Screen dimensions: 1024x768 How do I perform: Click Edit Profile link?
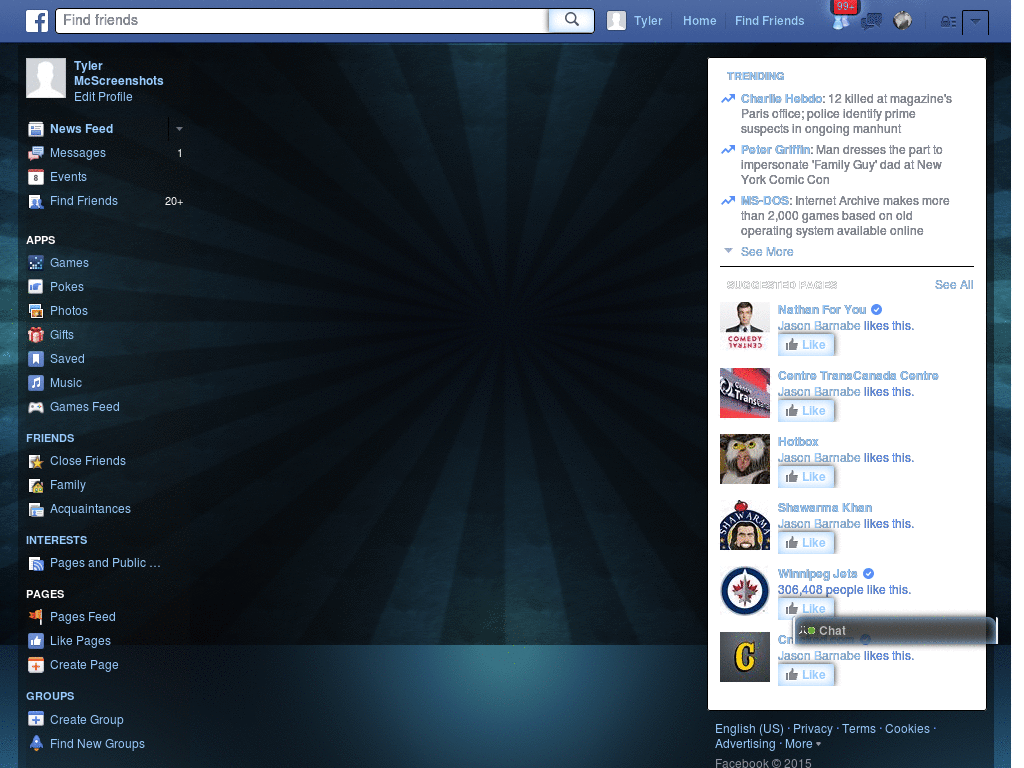coord(103,97)
